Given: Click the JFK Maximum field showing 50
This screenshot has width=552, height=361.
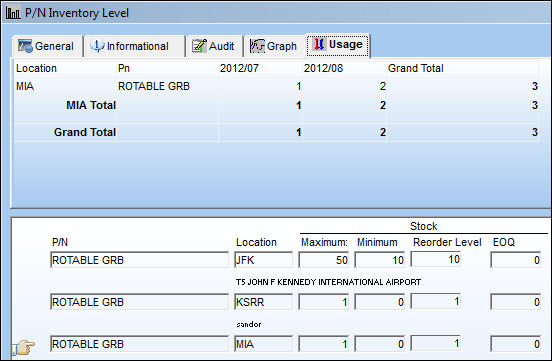Looking at the screenshot, I should (324, 260).
